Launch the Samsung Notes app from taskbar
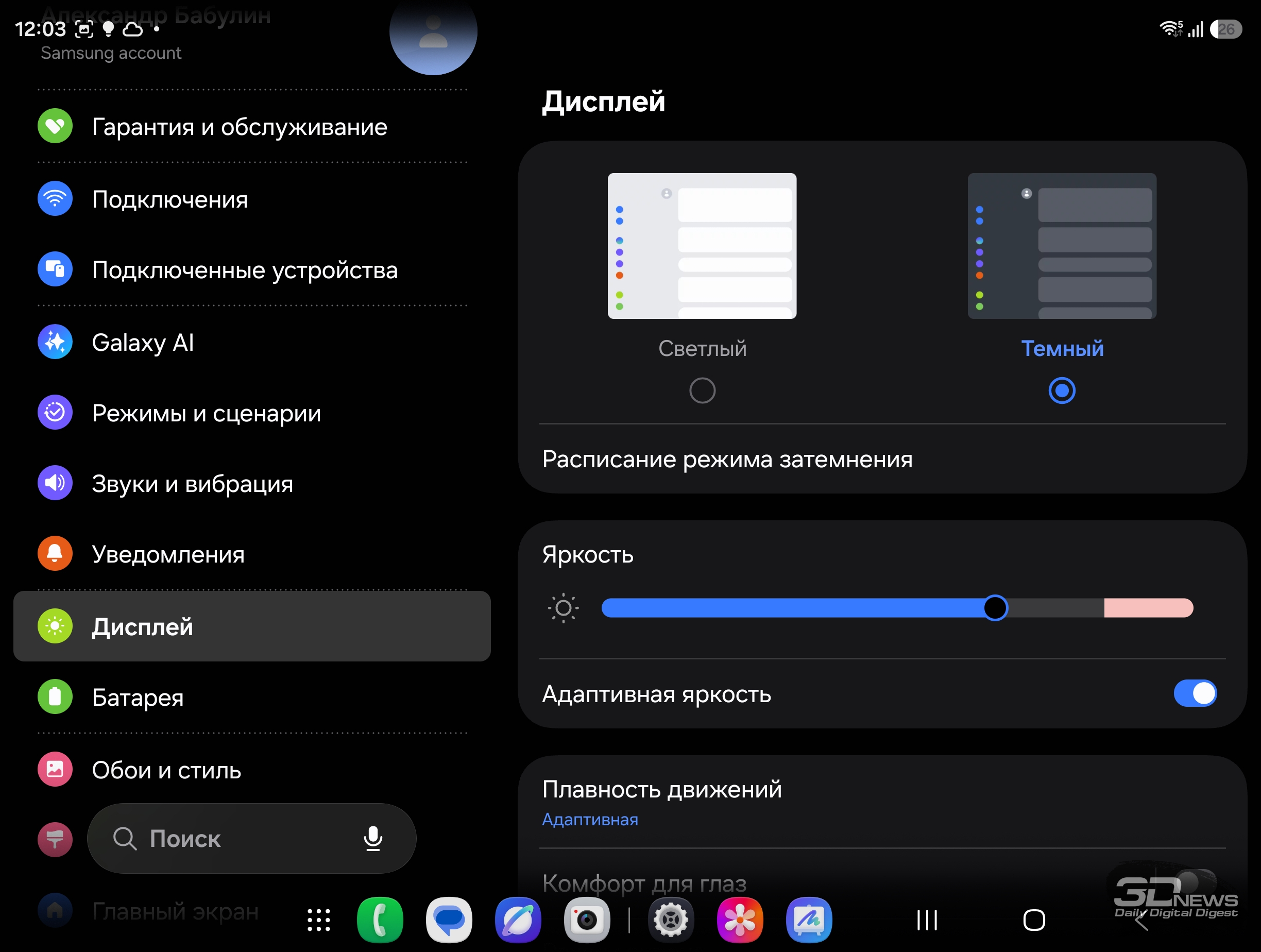This screenshot has height=952, width=1261. (x=809, y=920)
